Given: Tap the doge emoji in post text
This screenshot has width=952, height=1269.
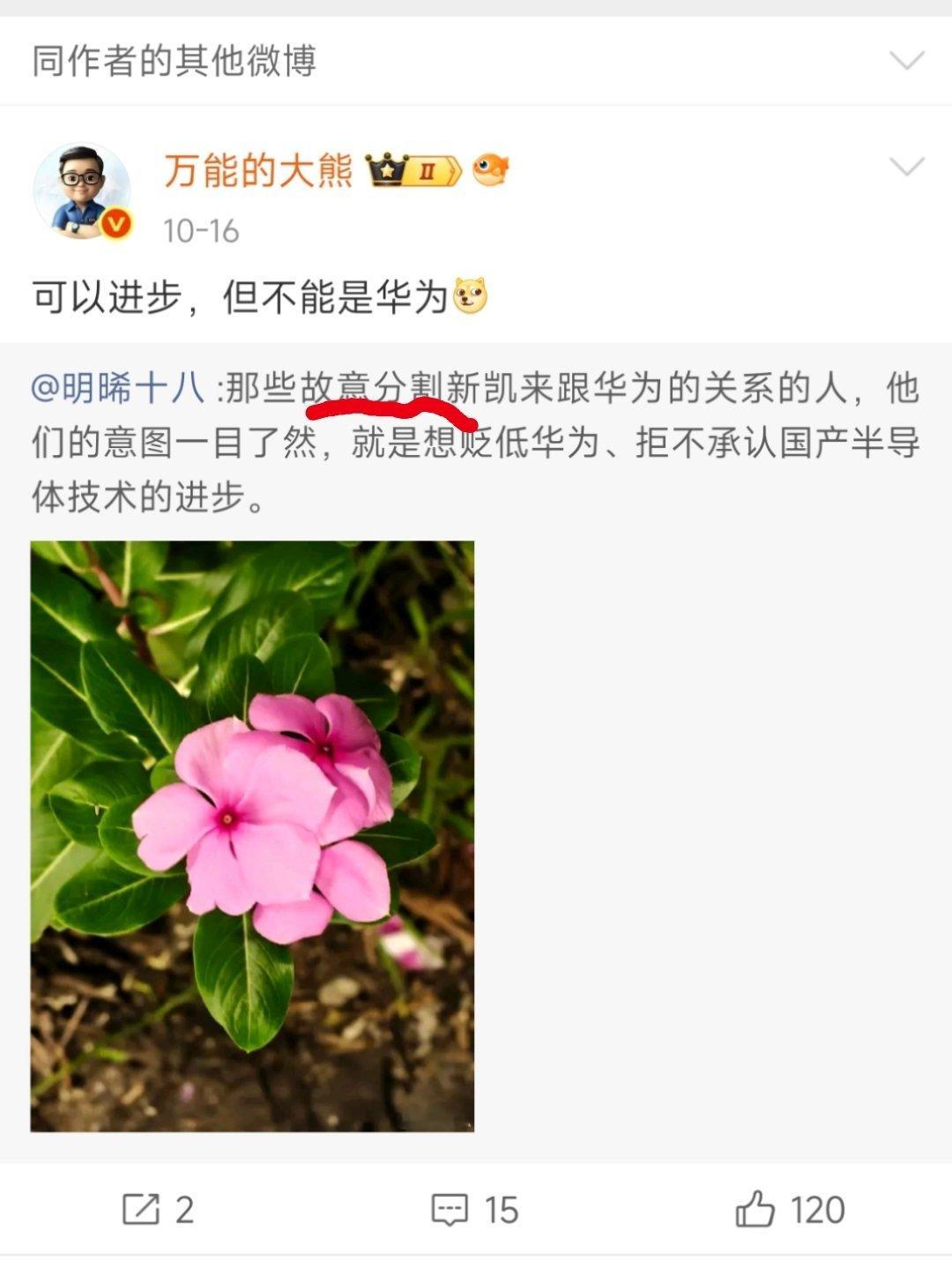Looking at the screenshot, I should click(470, 296).
